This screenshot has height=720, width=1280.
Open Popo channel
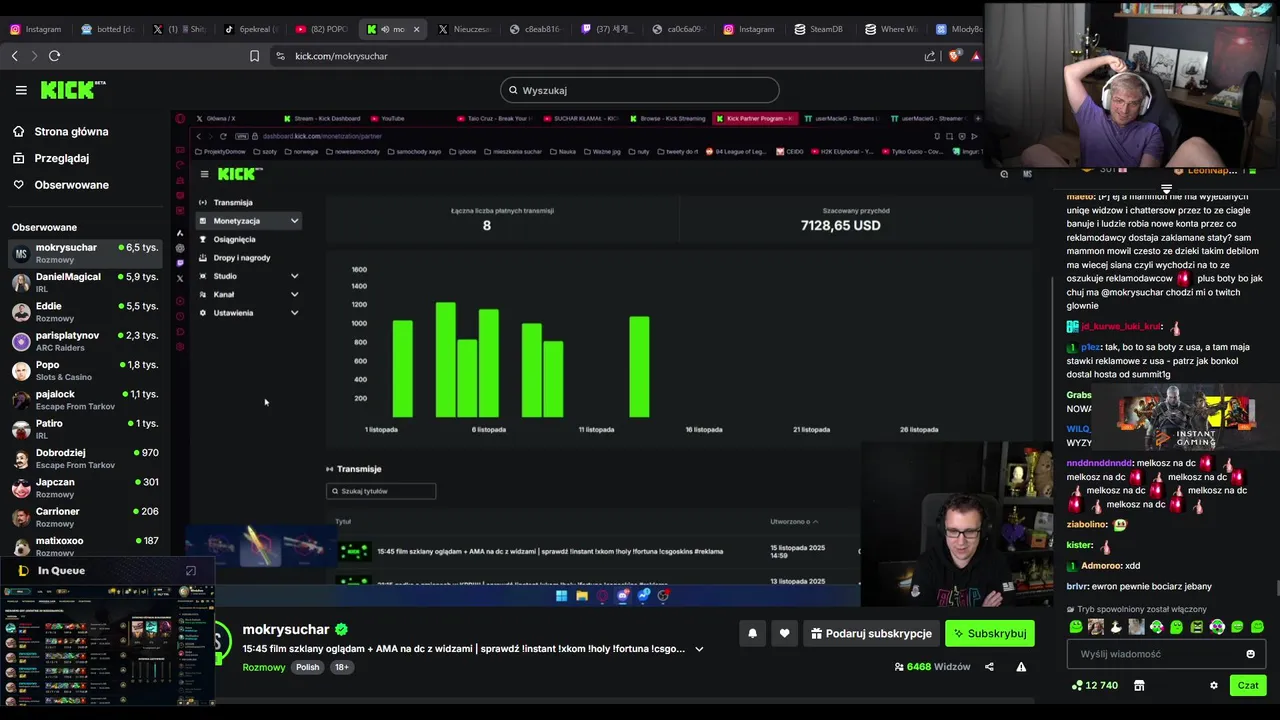click(x=85, y=371)
